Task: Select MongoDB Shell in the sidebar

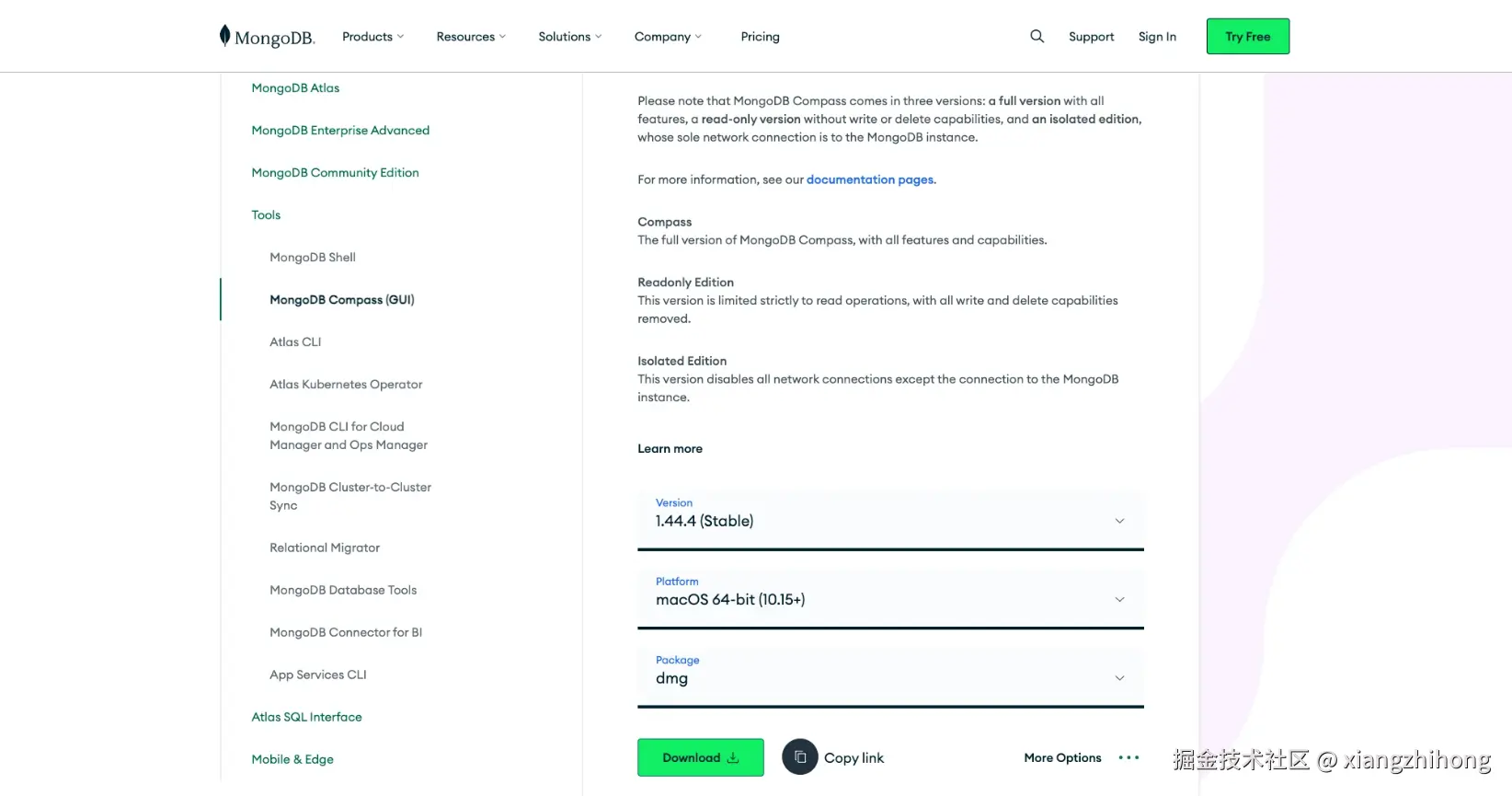Action: tap(313, 258)
